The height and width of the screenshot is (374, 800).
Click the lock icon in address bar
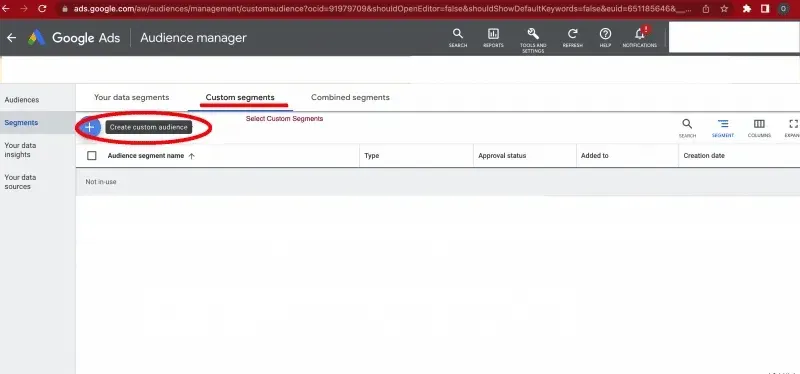pyautogui.click(x=64, y=9)
